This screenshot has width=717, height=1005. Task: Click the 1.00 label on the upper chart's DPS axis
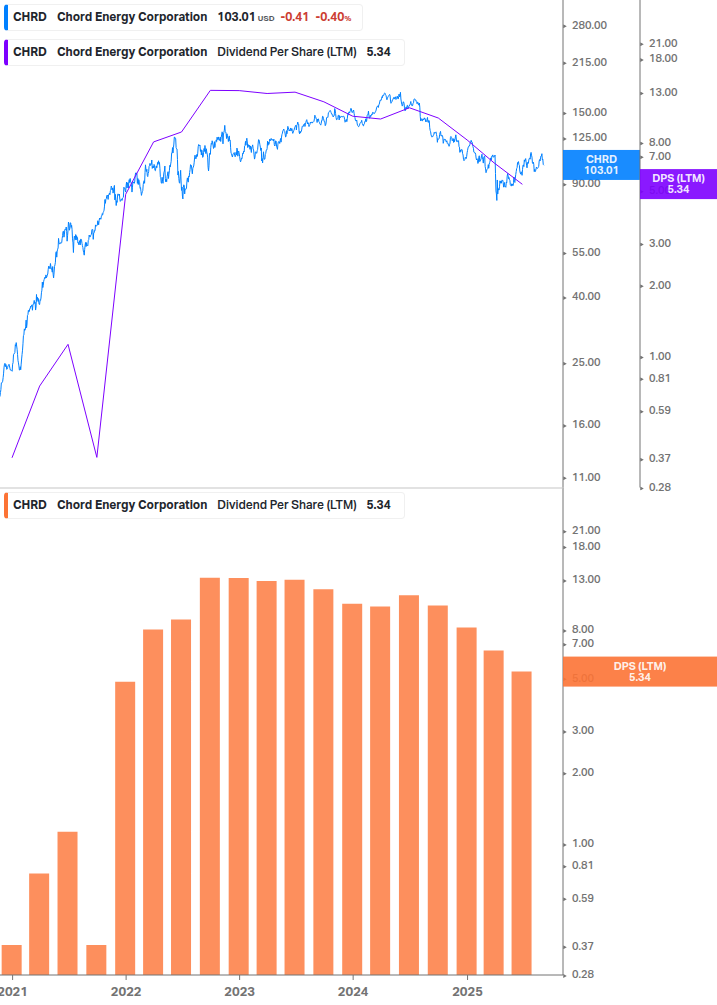(x=659, y=356)
